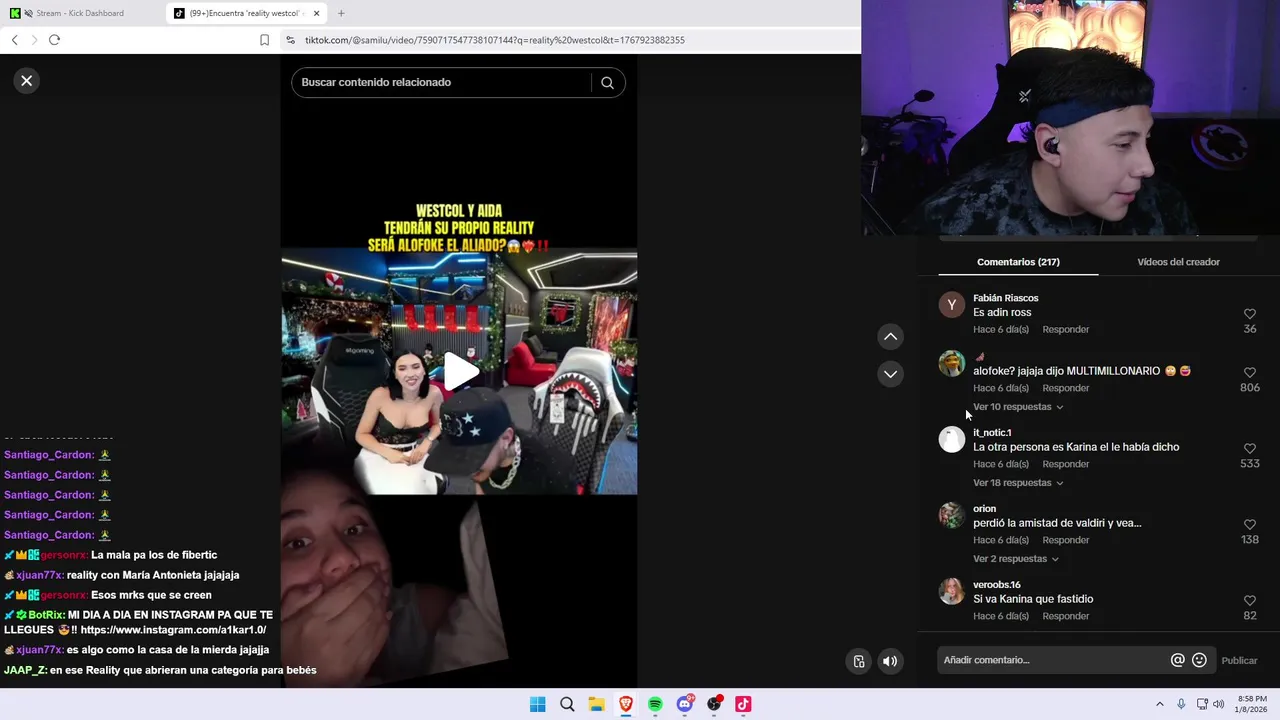Close the TikTok video viewer
The image size is (1280, 720).
27,81
